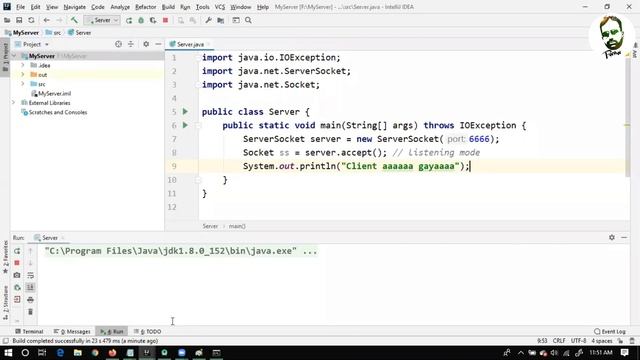640x360 pixels.
Task: Open the Server run configuration dropdown
Action: (102, 20)
